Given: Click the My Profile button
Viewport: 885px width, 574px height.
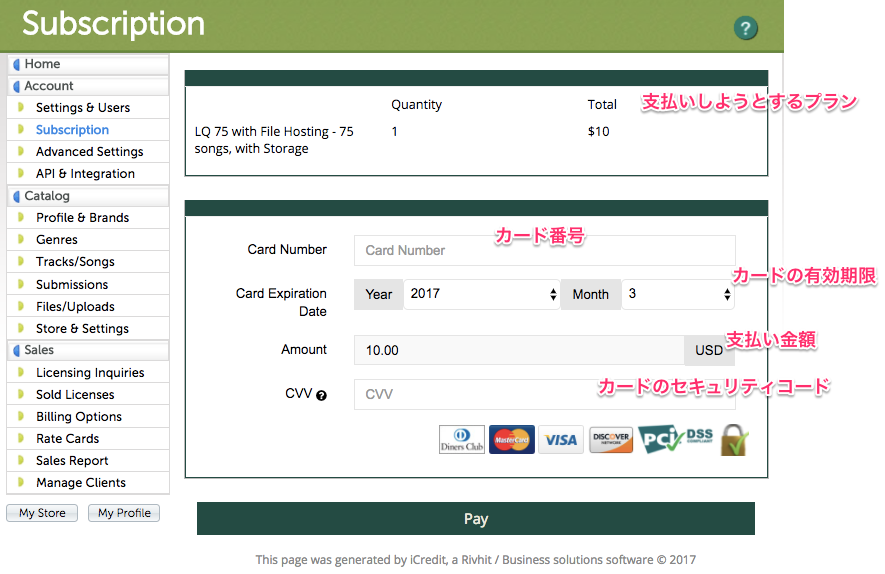Looking at the screenshot, I should 124,513.
